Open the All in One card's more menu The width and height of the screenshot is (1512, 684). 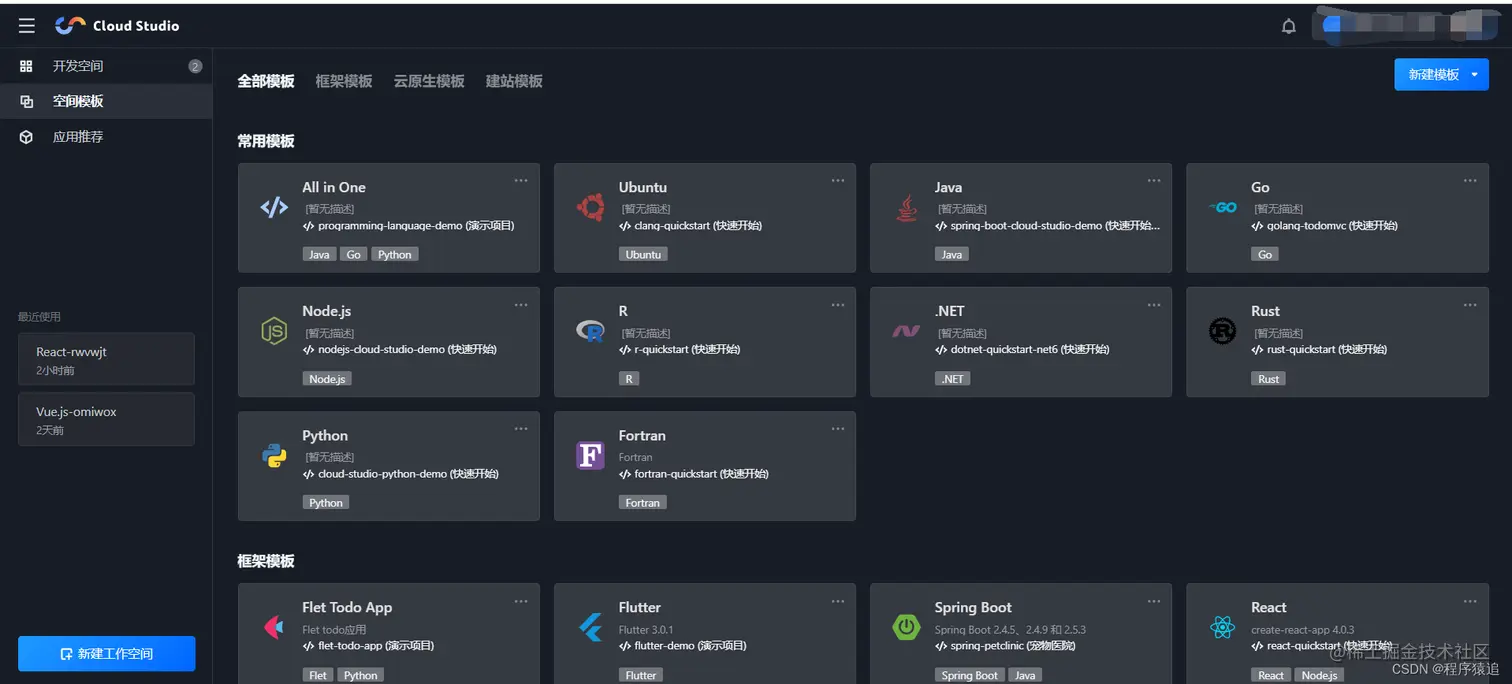[x=521, y=181]
